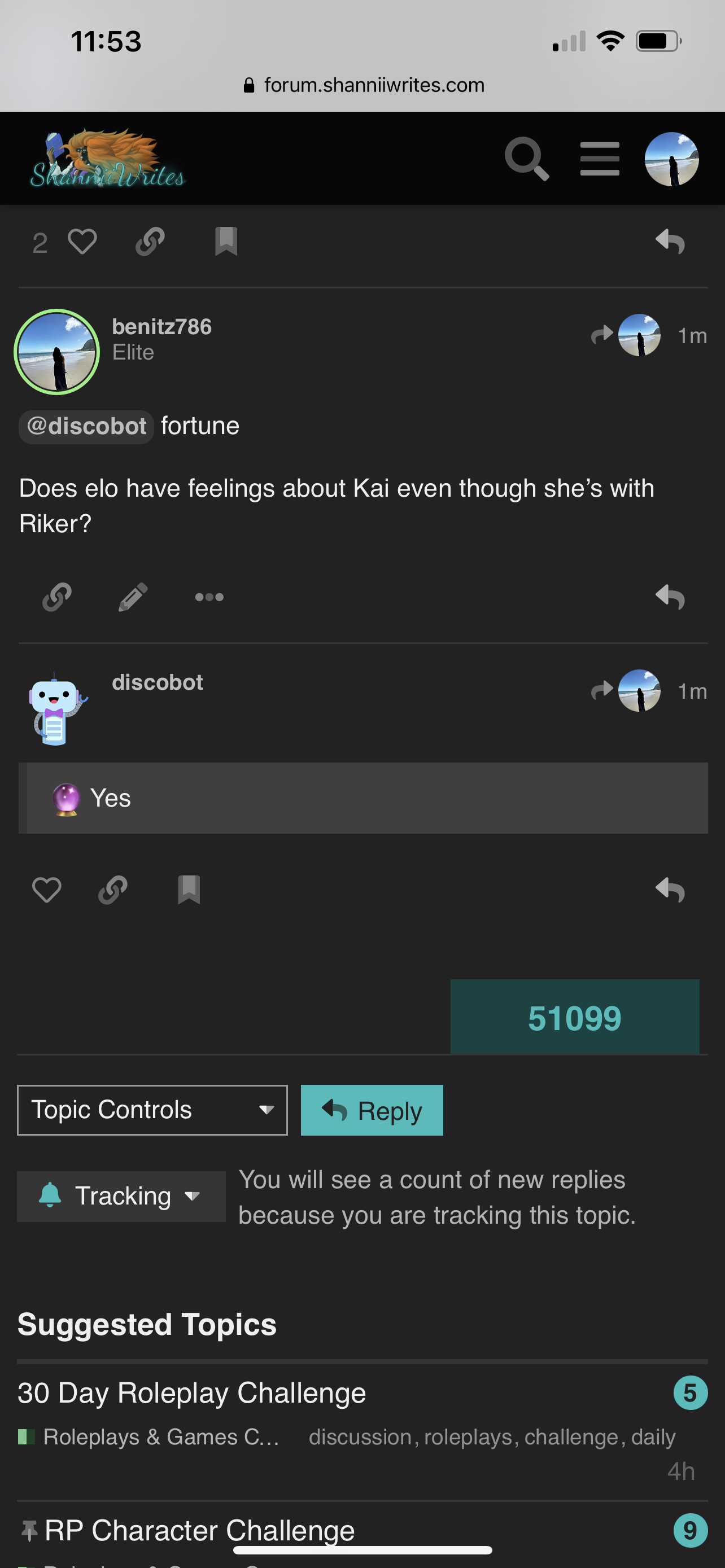The width and height of the screenshot is (725, 1568).
Task: Edit benitz786's post with pencil icon
Action: pos(133,597)
